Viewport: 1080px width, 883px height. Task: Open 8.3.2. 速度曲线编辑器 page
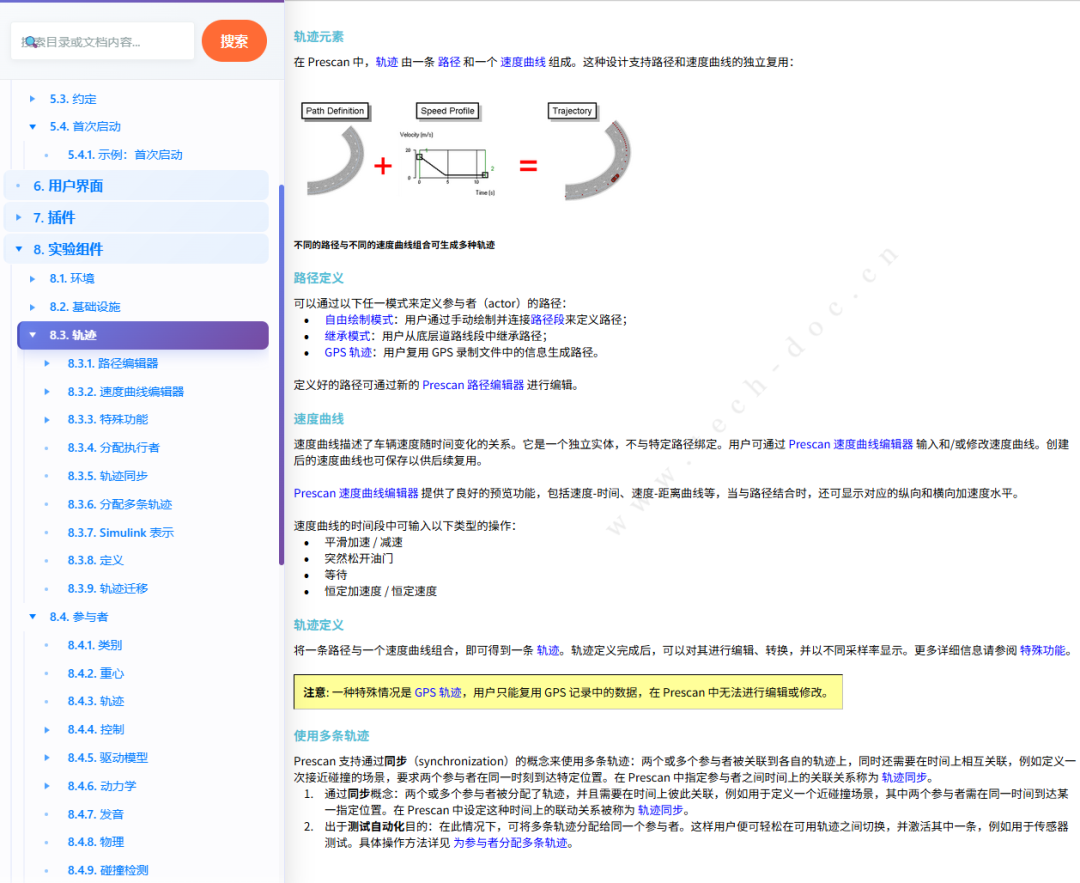(125, 391)
